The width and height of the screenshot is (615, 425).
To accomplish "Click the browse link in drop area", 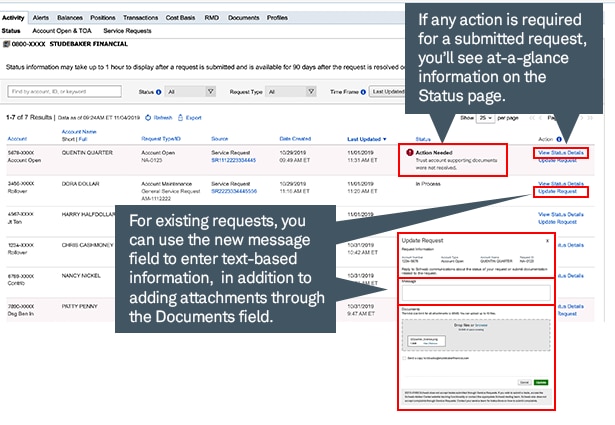I will pos(481,325).
